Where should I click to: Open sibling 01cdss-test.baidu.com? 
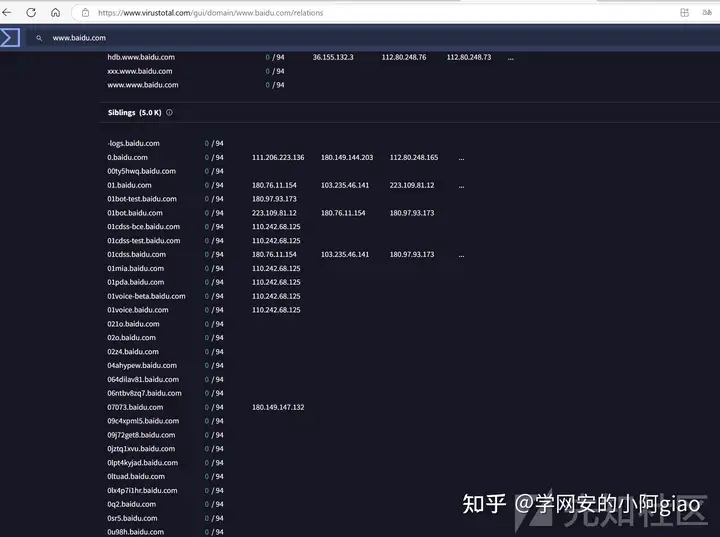click(144, 241)
